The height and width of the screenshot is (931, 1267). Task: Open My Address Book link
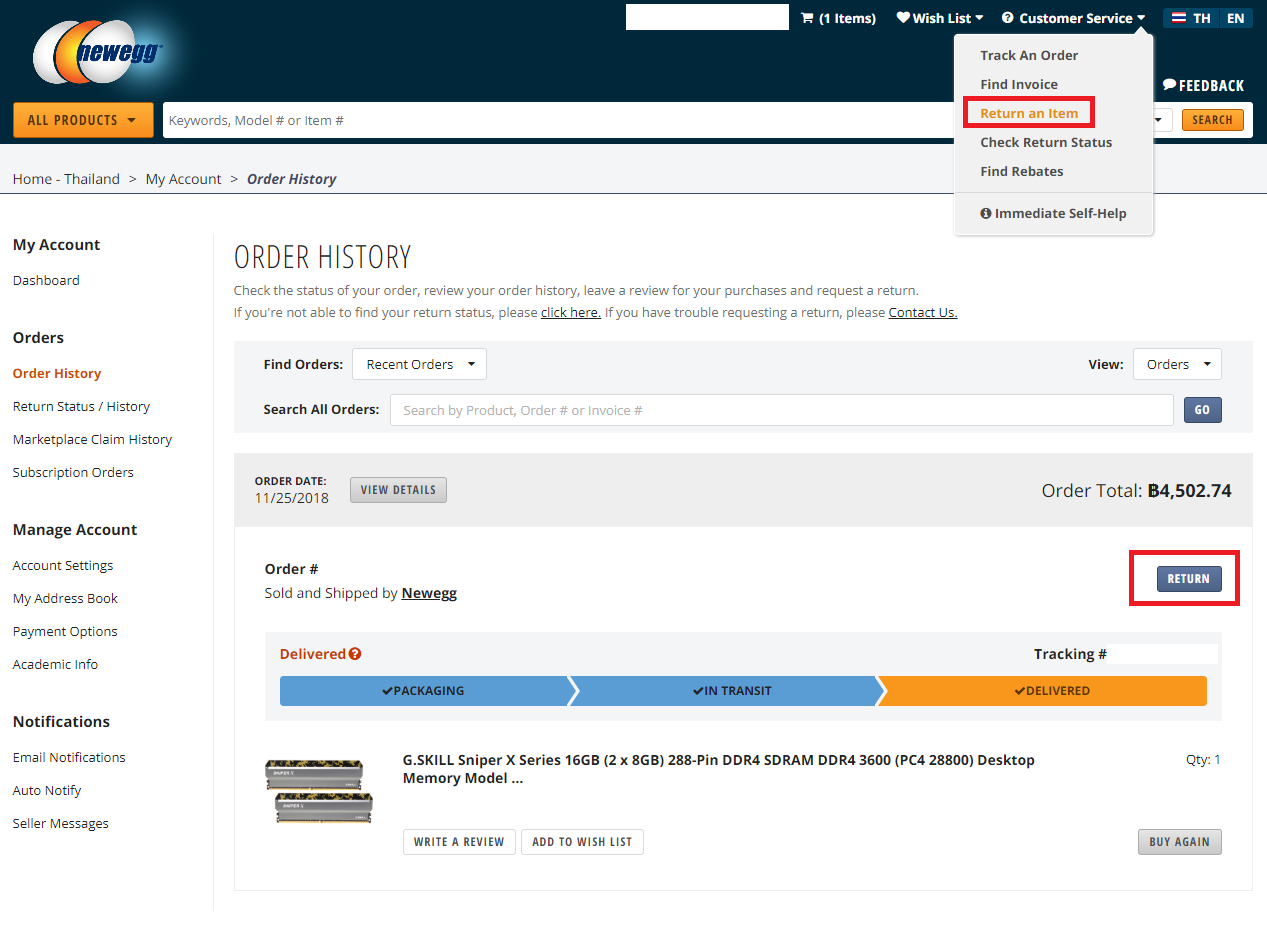pos(65,598)
